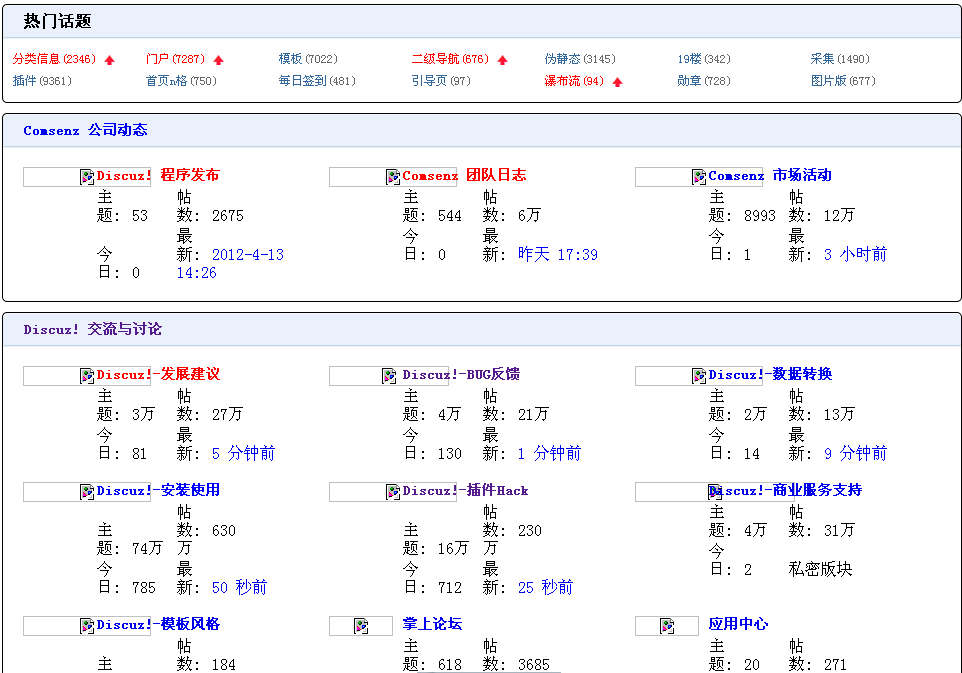This screenshot has height=673, width=962.
Task: Open the 门户 (7287) hot topic
Action: pyautogui.click(x=175, y=59)
